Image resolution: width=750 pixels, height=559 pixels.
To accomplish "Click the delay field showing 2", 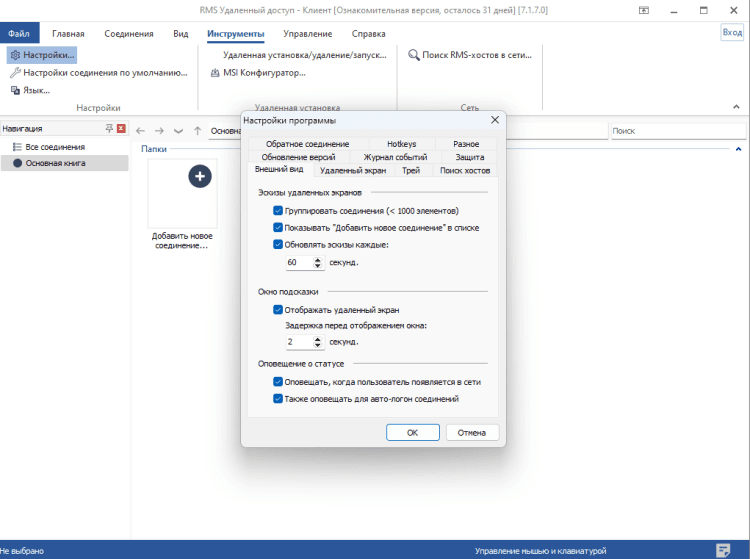I will coord(299,341).
